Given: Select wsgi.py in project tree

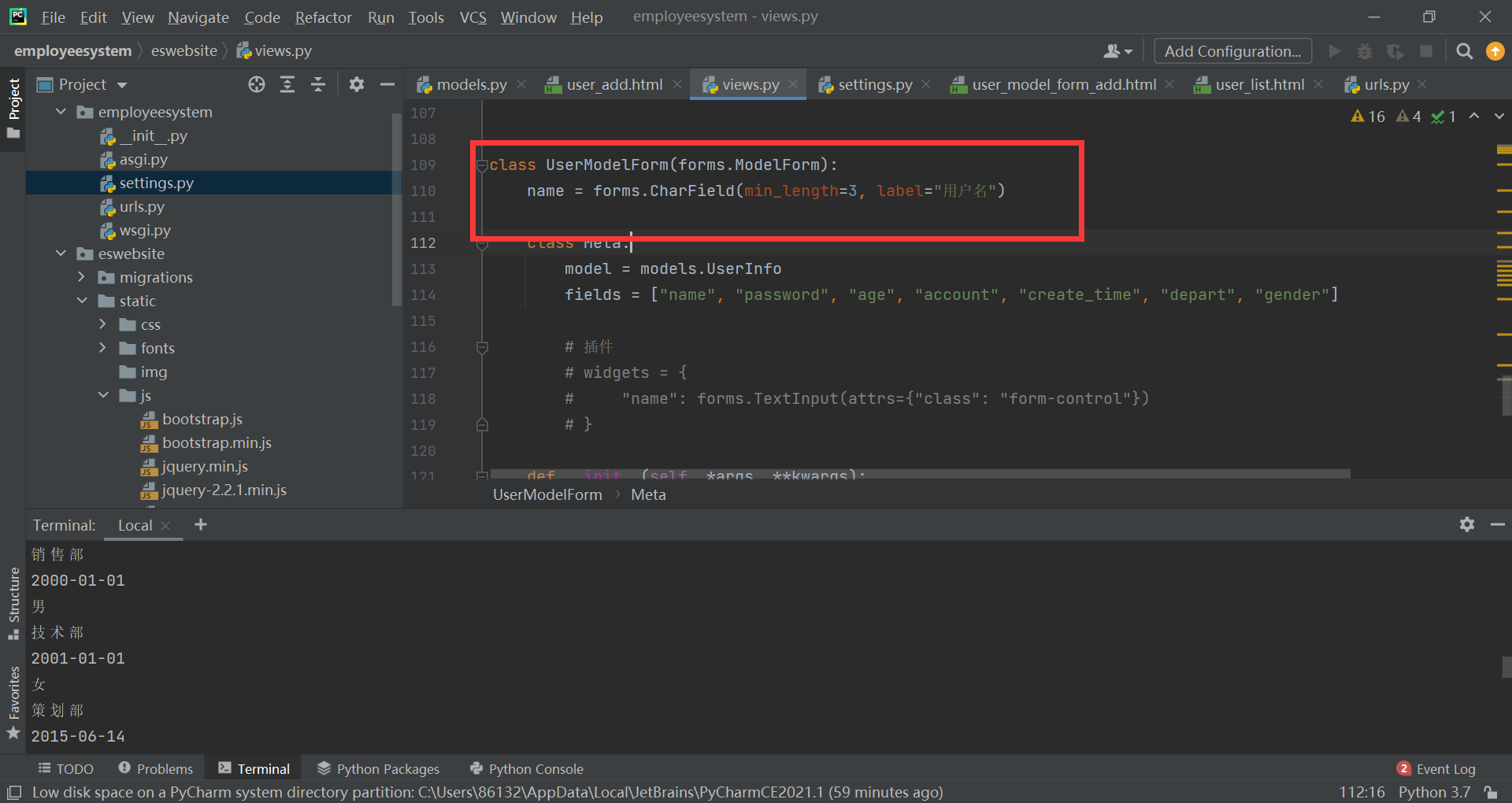Looking at the screenshot, I should pyautogui.click(x=145, y=230).
